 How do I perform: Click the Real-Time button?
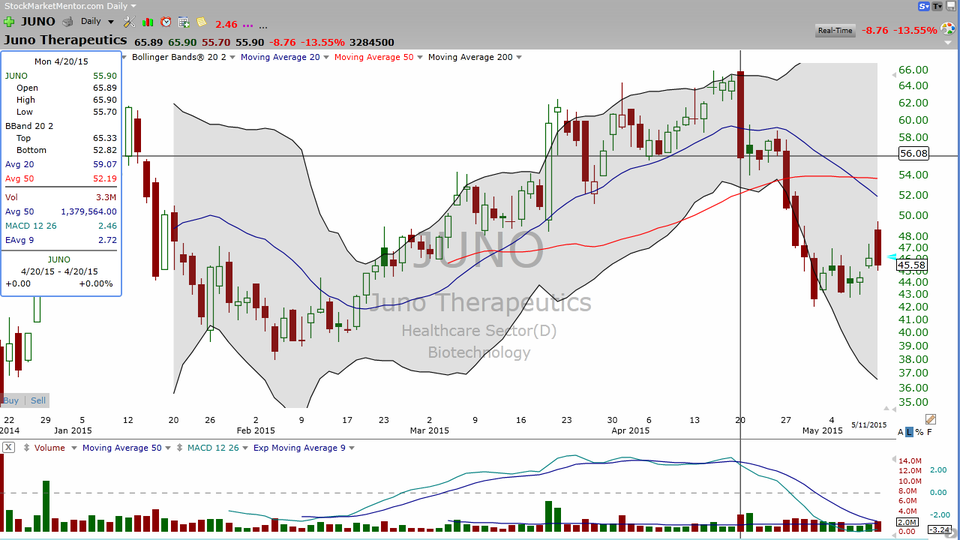pos(835,30)
